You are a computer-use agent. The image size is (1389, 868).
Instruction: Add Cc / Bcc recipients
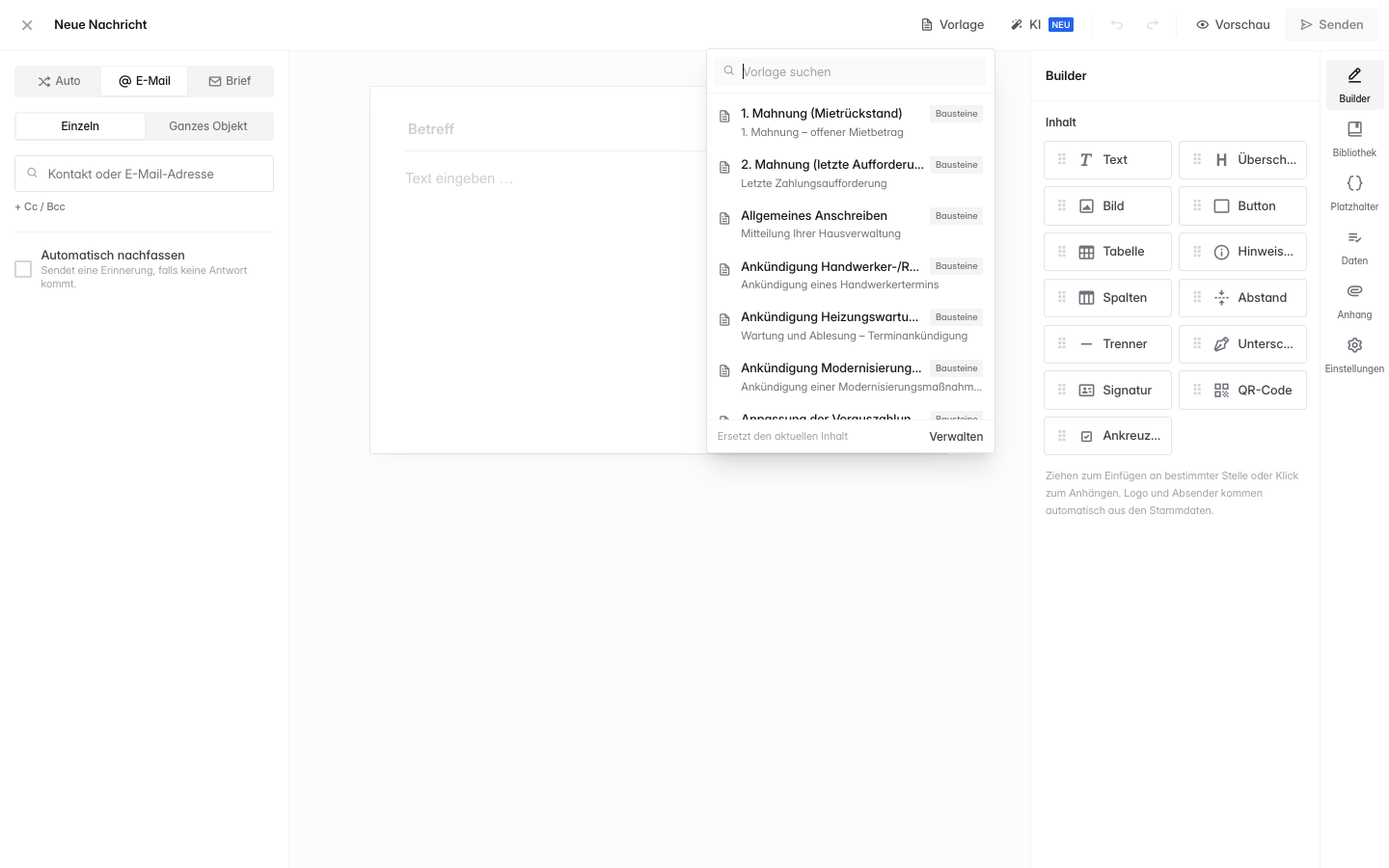pos(41,206)
